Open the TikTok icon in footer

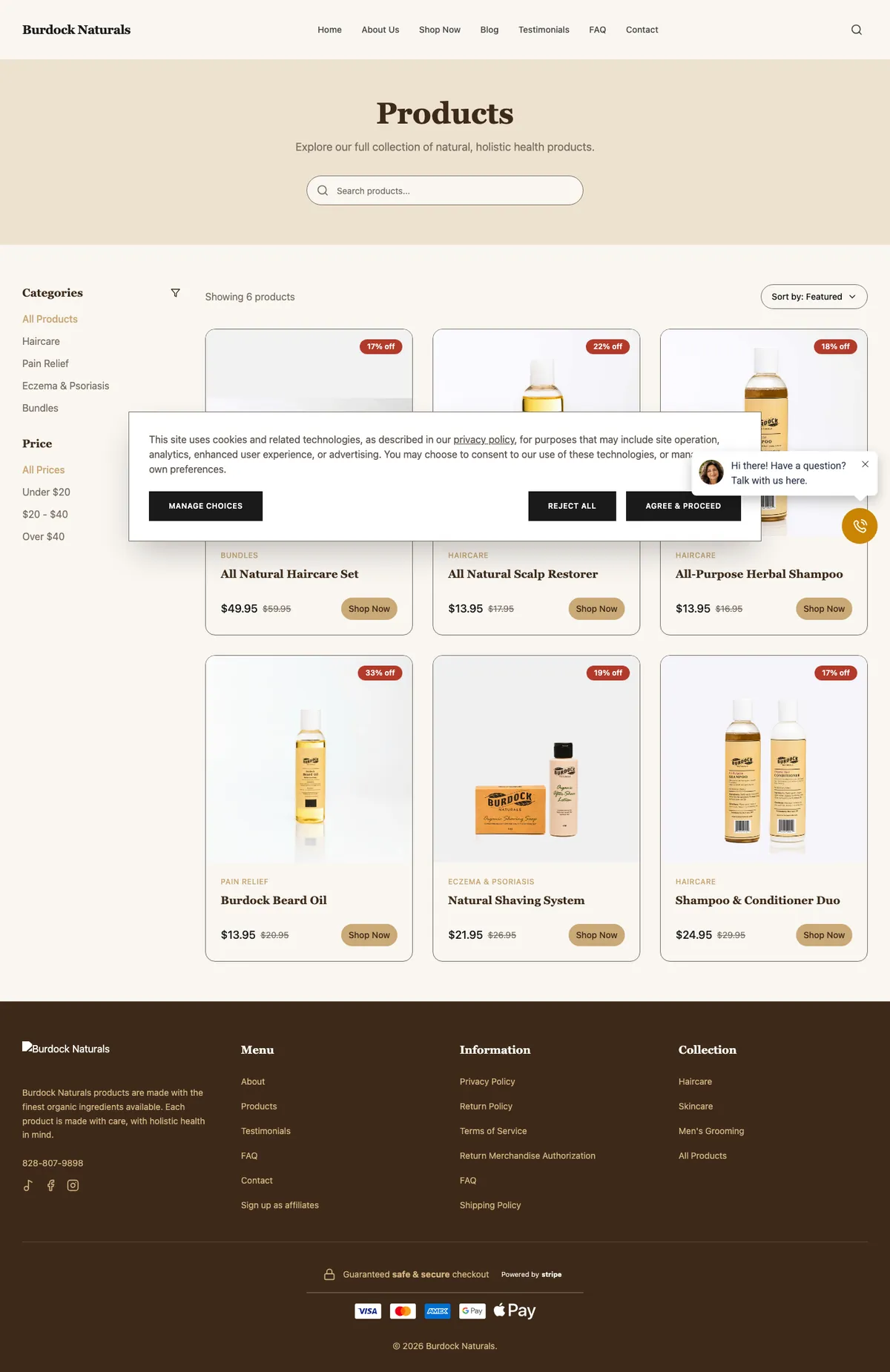[28, 1185]
